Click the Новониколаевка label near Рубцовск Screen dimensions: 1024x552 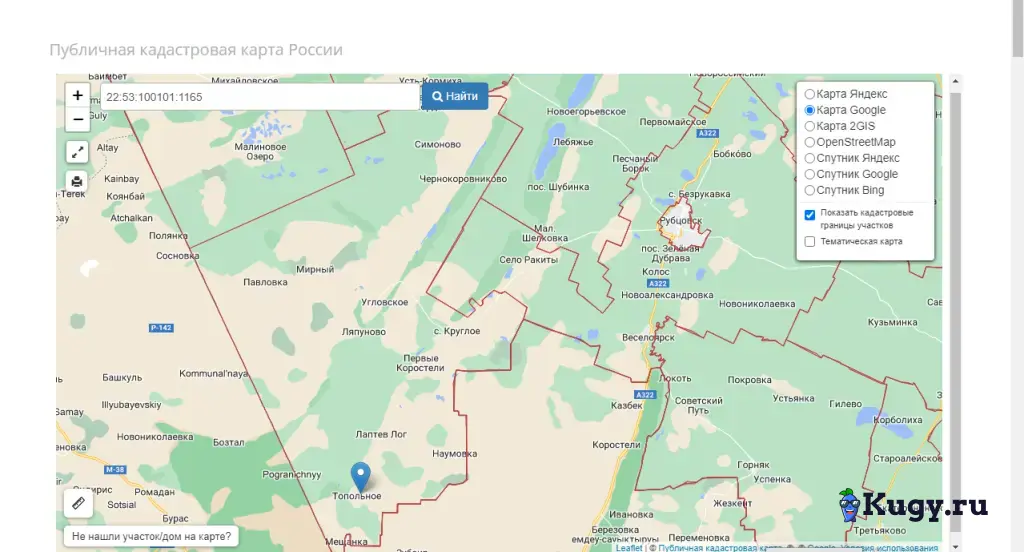(x=757, y=304)
